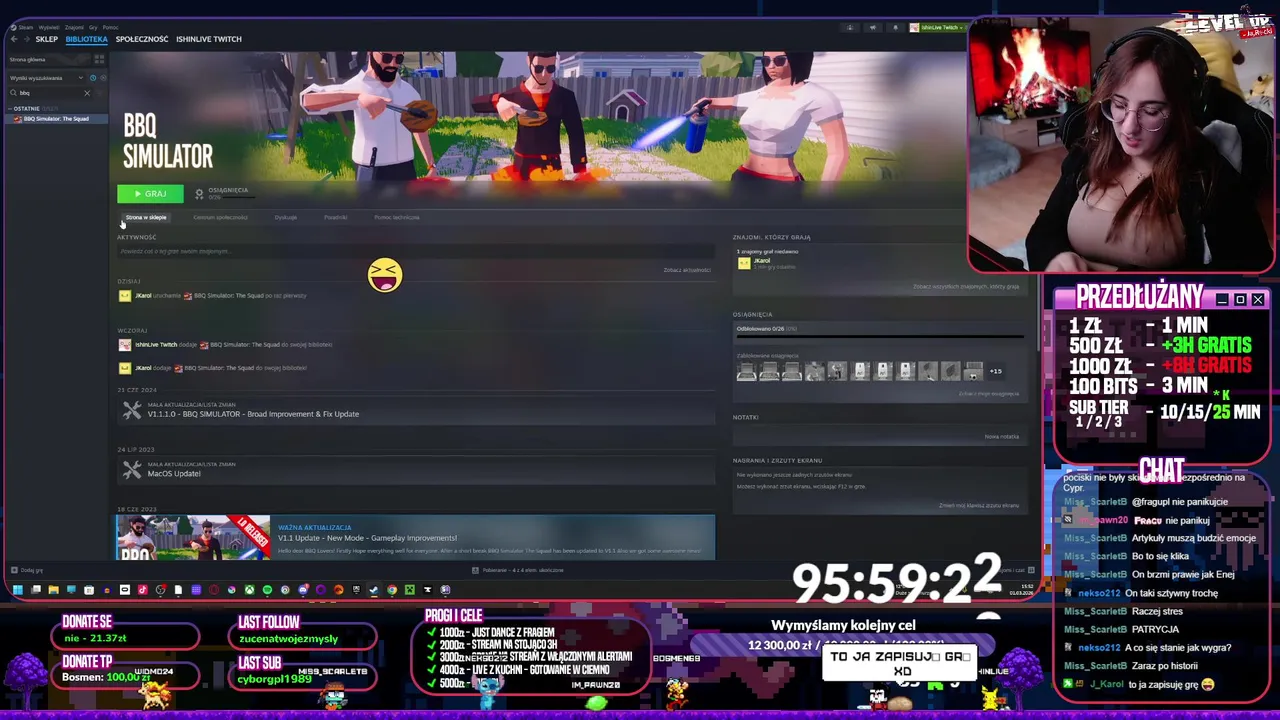Click the wrench icon beside V1.1.1.0 update
Image resolution: width=1280 pixels, height=720 pixels.
pos(132,409)
